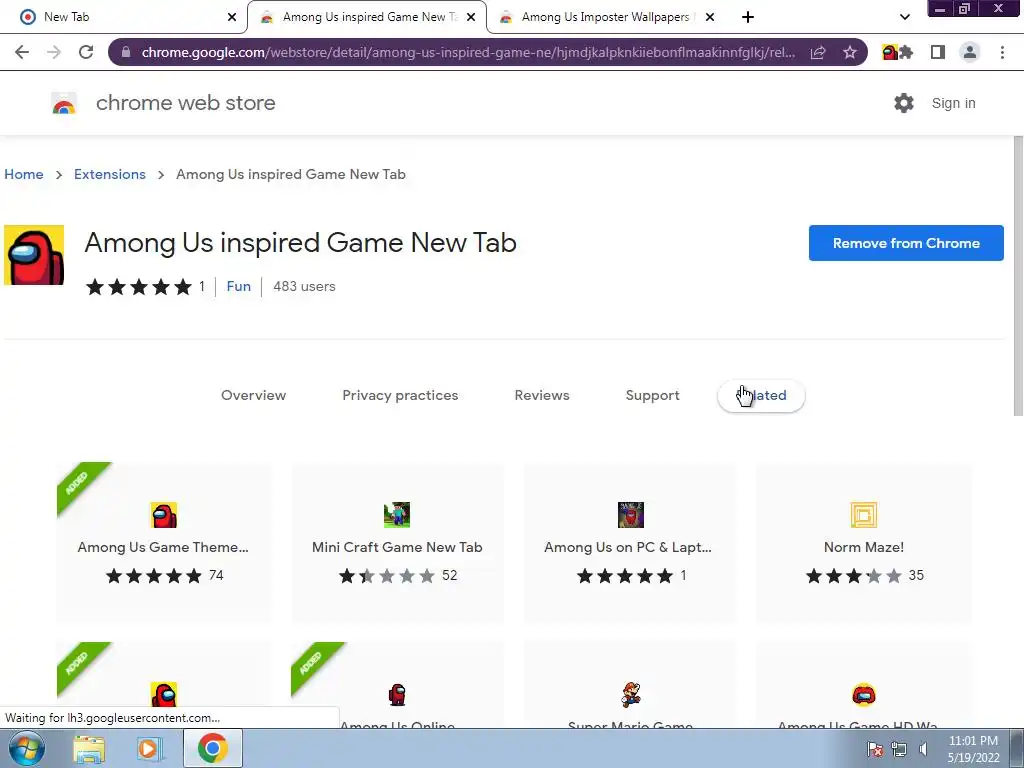
Task: Click the Among Us on PC card icon
Action: [x=631, y=515]
